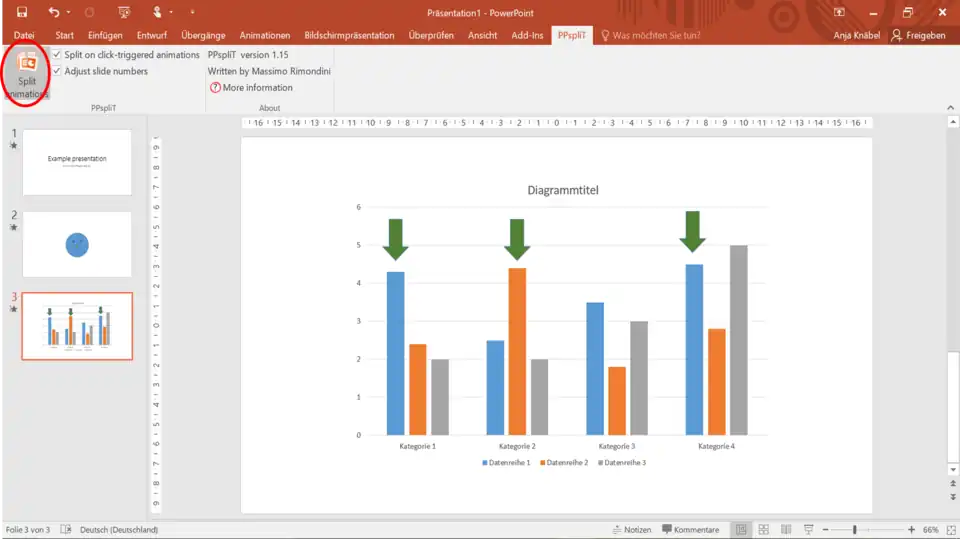Toggle Split on click-triggered animations checkbox

point(57,55)
